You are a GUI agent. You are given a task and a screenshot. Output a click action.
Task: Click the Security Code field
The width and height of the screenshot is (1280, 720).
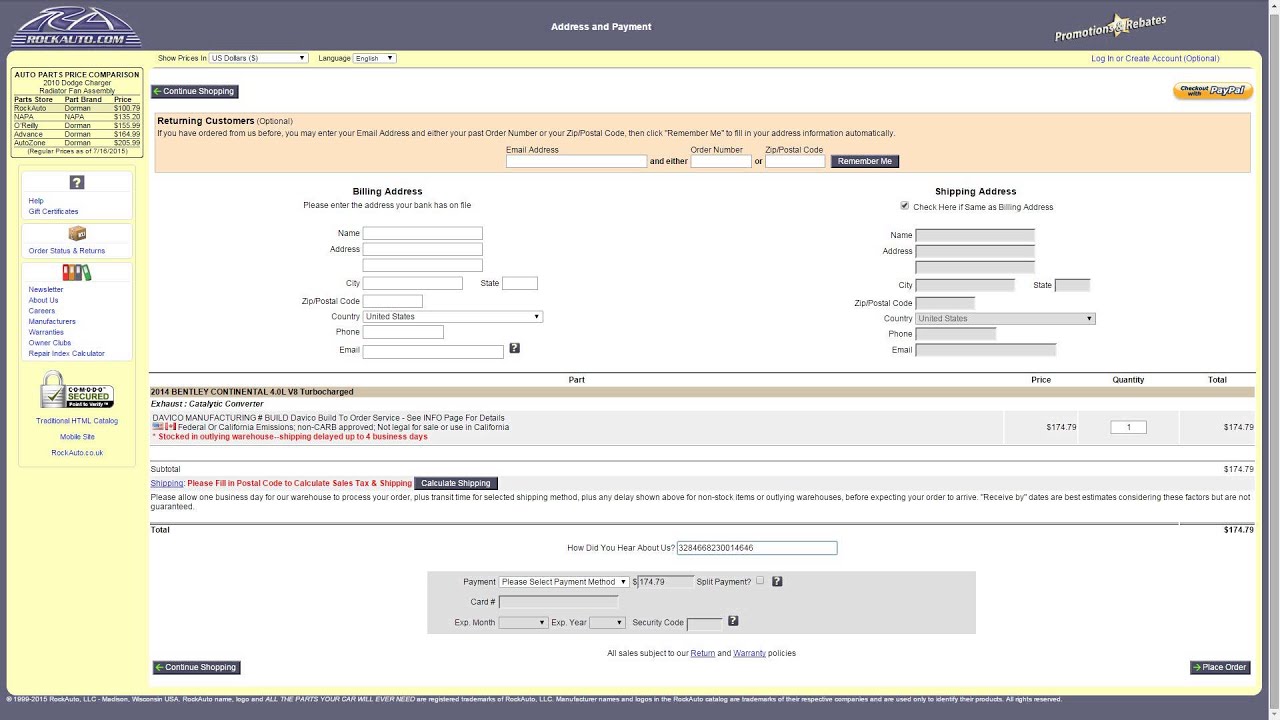[x=704, y=624]
